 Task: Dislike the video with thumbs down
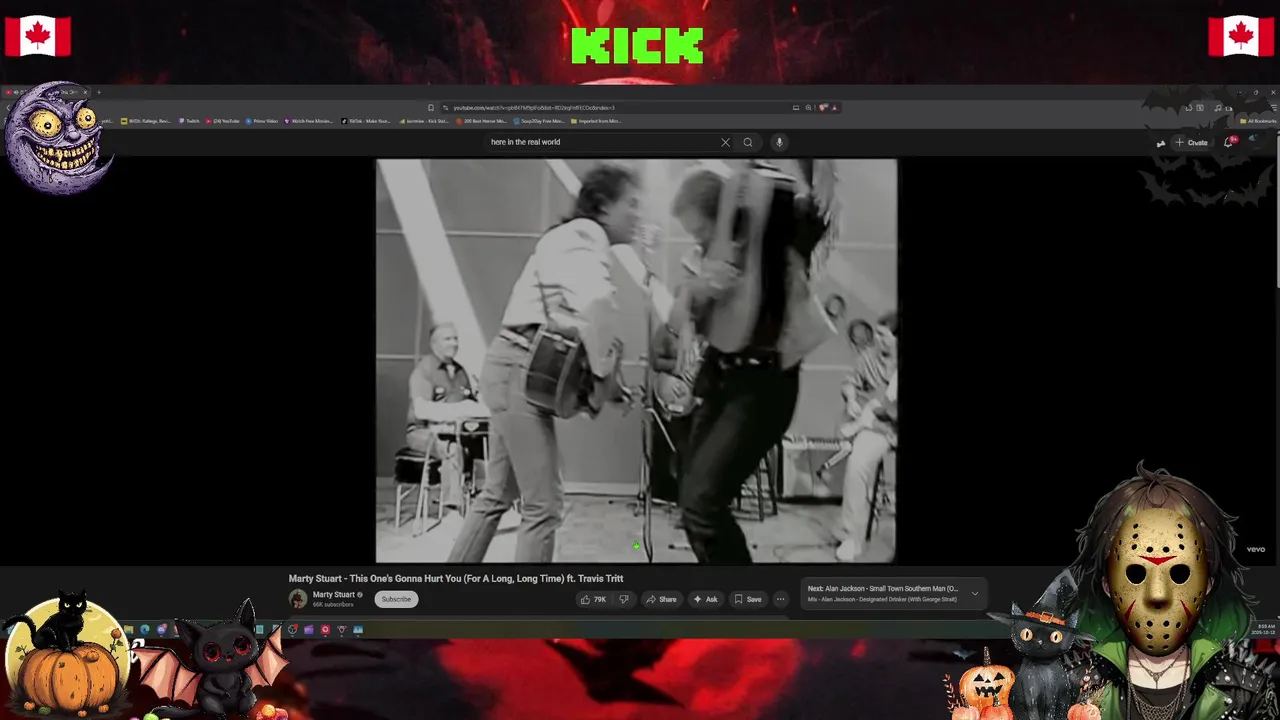(624, 599)
